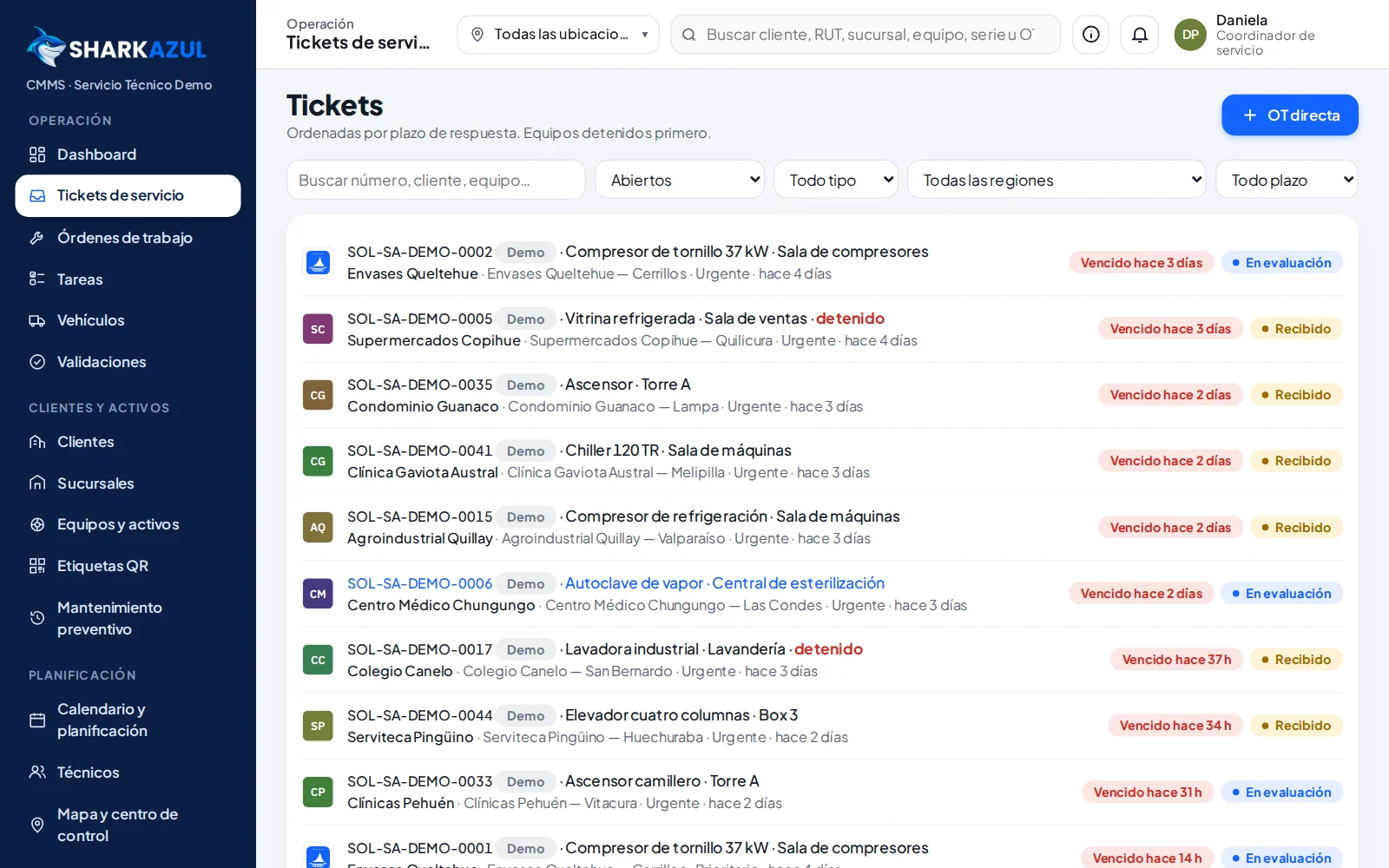Screen dimensions: 1389x868
Task: Click CG avatar of Clínica Gaviota Austral
Action: (x=318, y=461)
